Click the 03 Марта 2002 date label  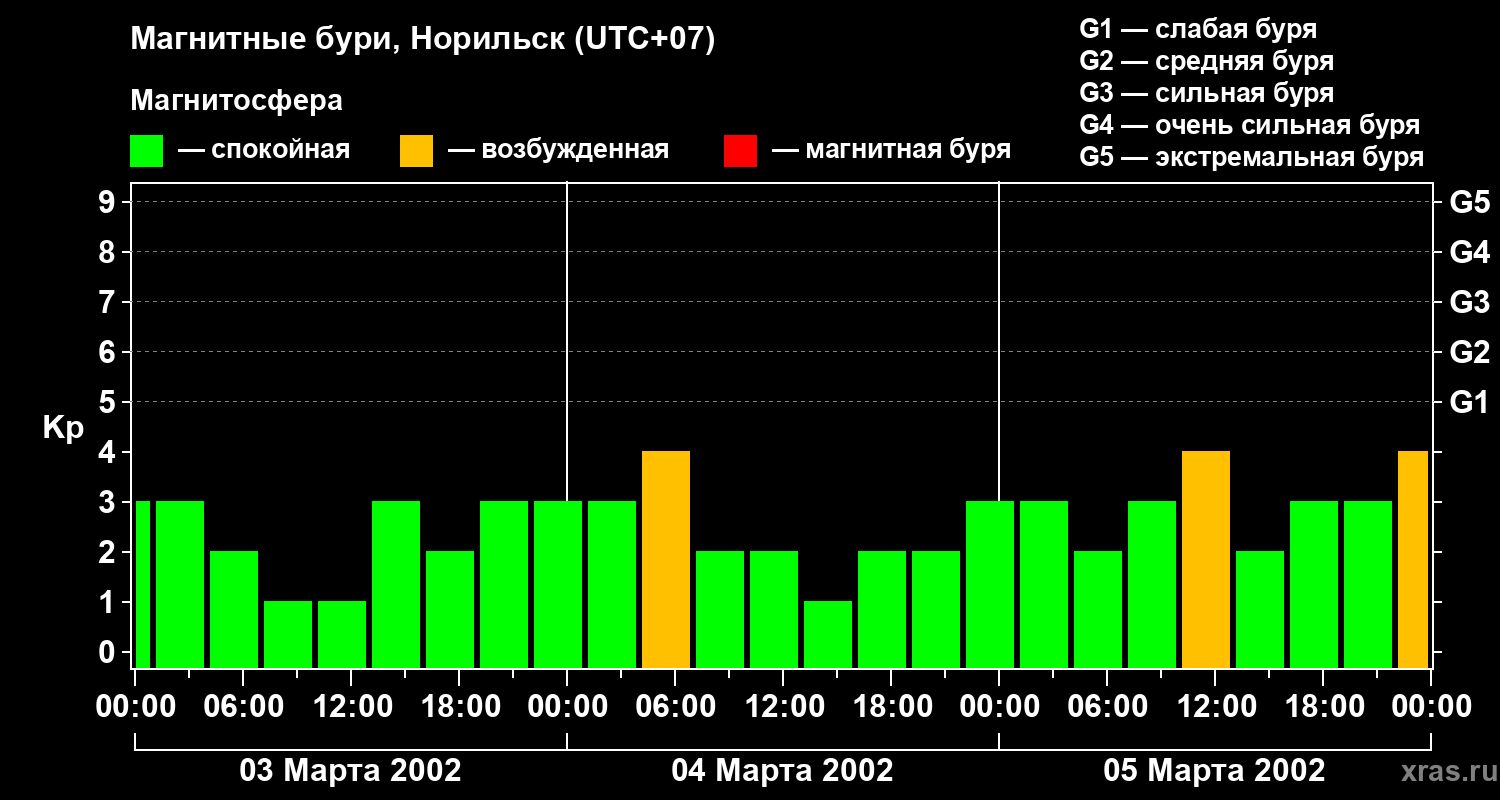(x=350, y=771)
